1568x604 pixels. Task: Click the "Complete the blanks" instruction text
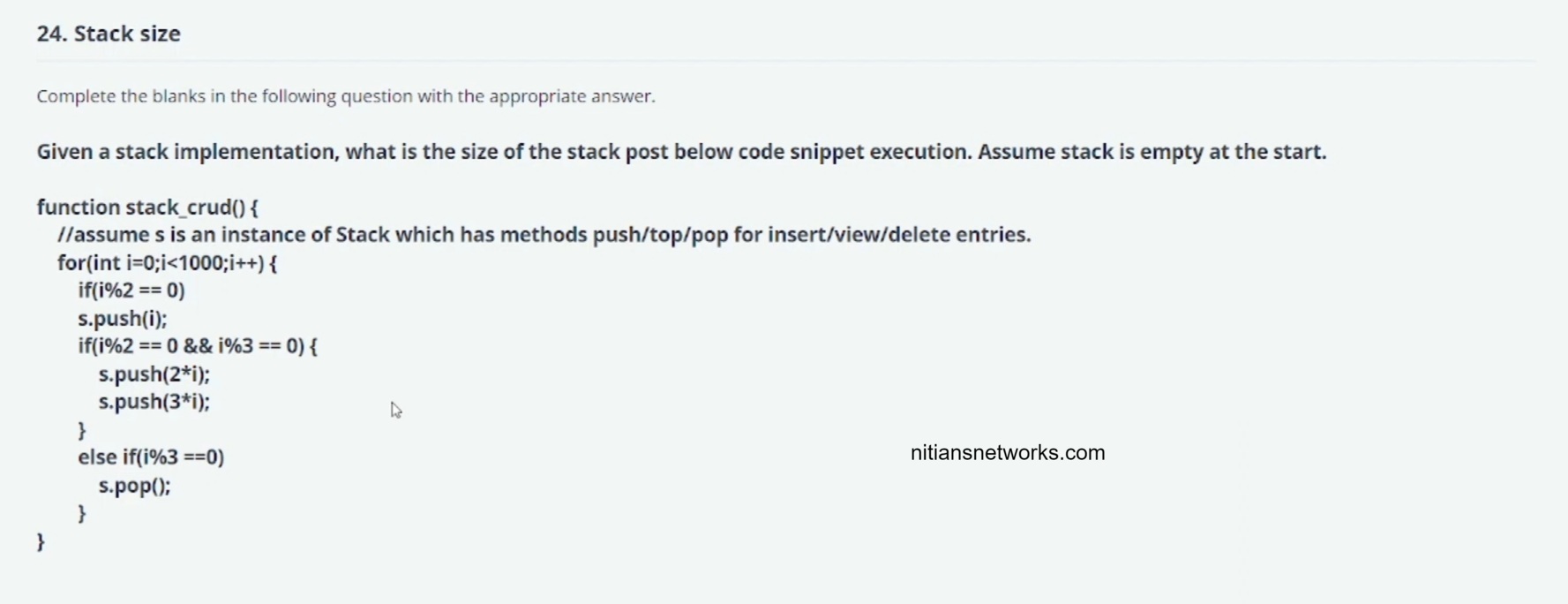click(x=345, y=96)
